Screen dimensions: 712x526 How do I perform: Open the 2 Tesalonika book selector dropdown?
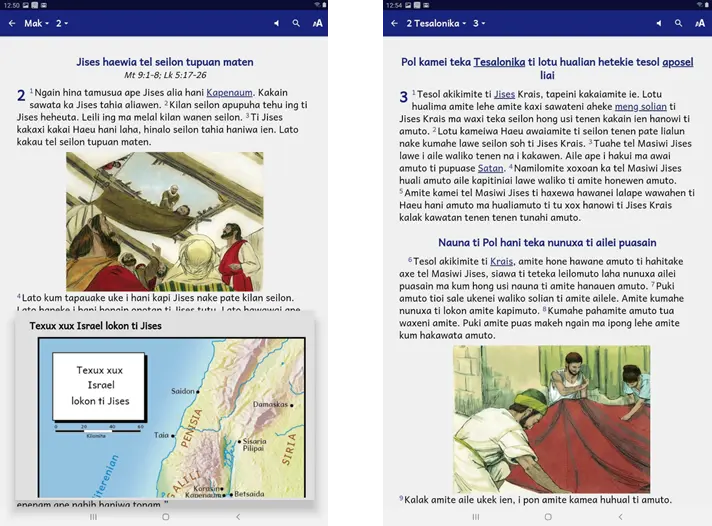[x=436, y=23]
